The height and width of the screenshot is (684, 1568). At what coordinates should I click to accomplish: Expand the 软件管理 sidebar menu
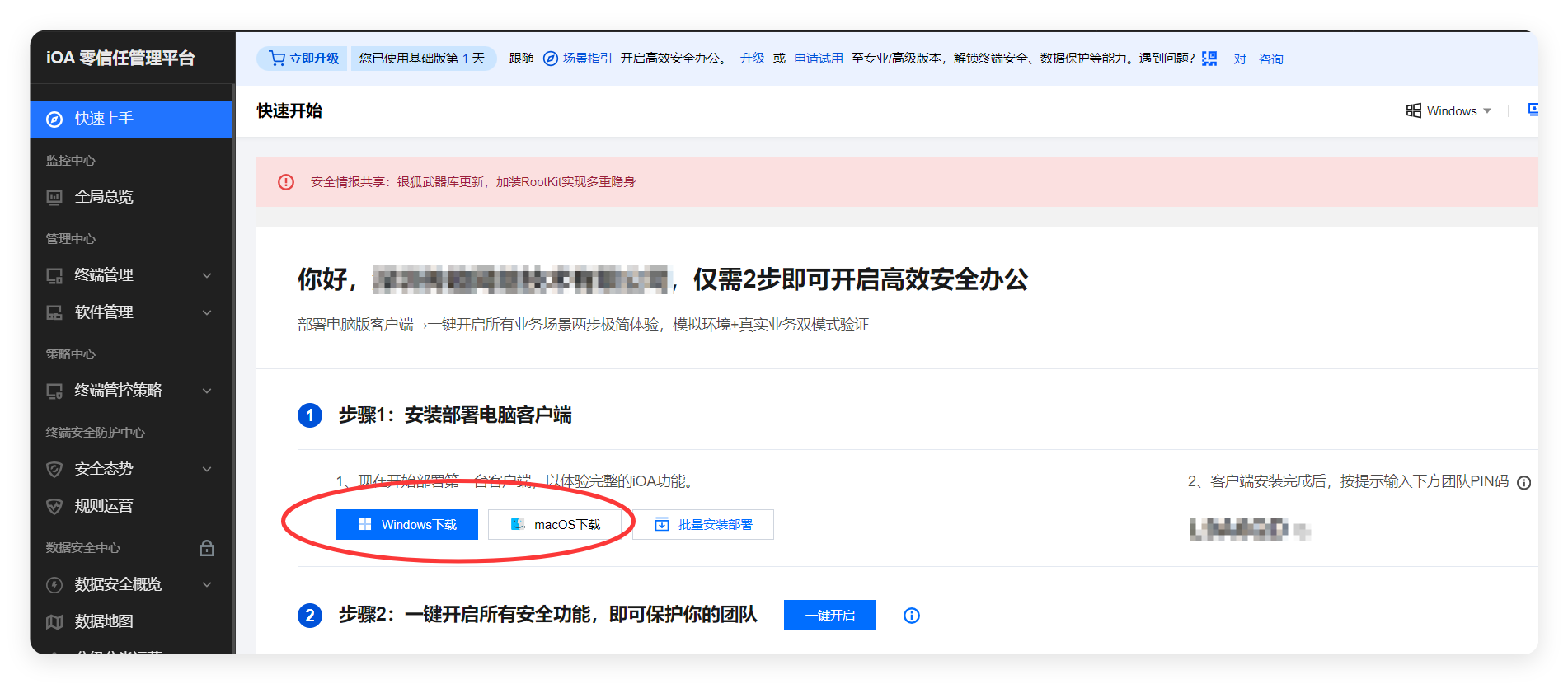pyautogui.click(x=207, y=312)
